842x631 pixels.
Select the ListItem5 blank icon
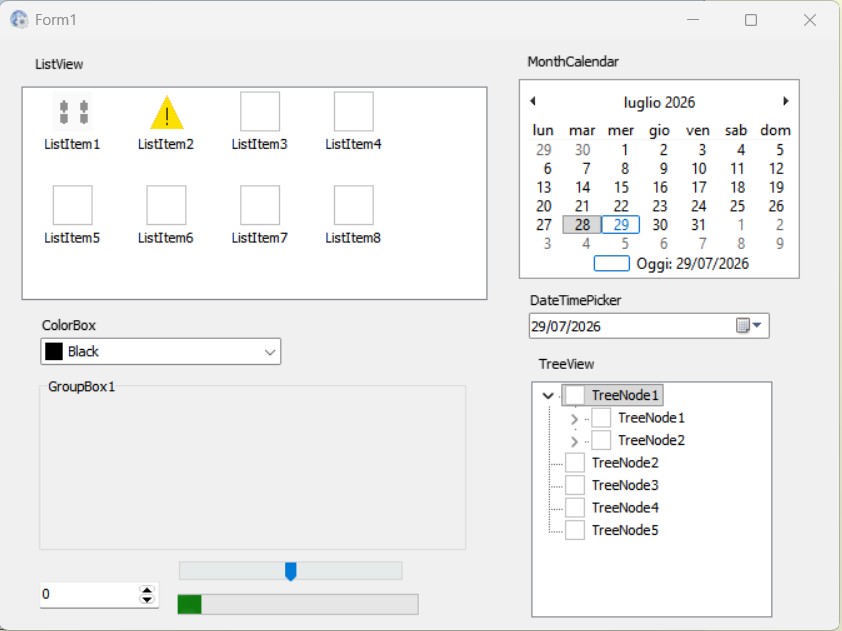tap(72, 205)
